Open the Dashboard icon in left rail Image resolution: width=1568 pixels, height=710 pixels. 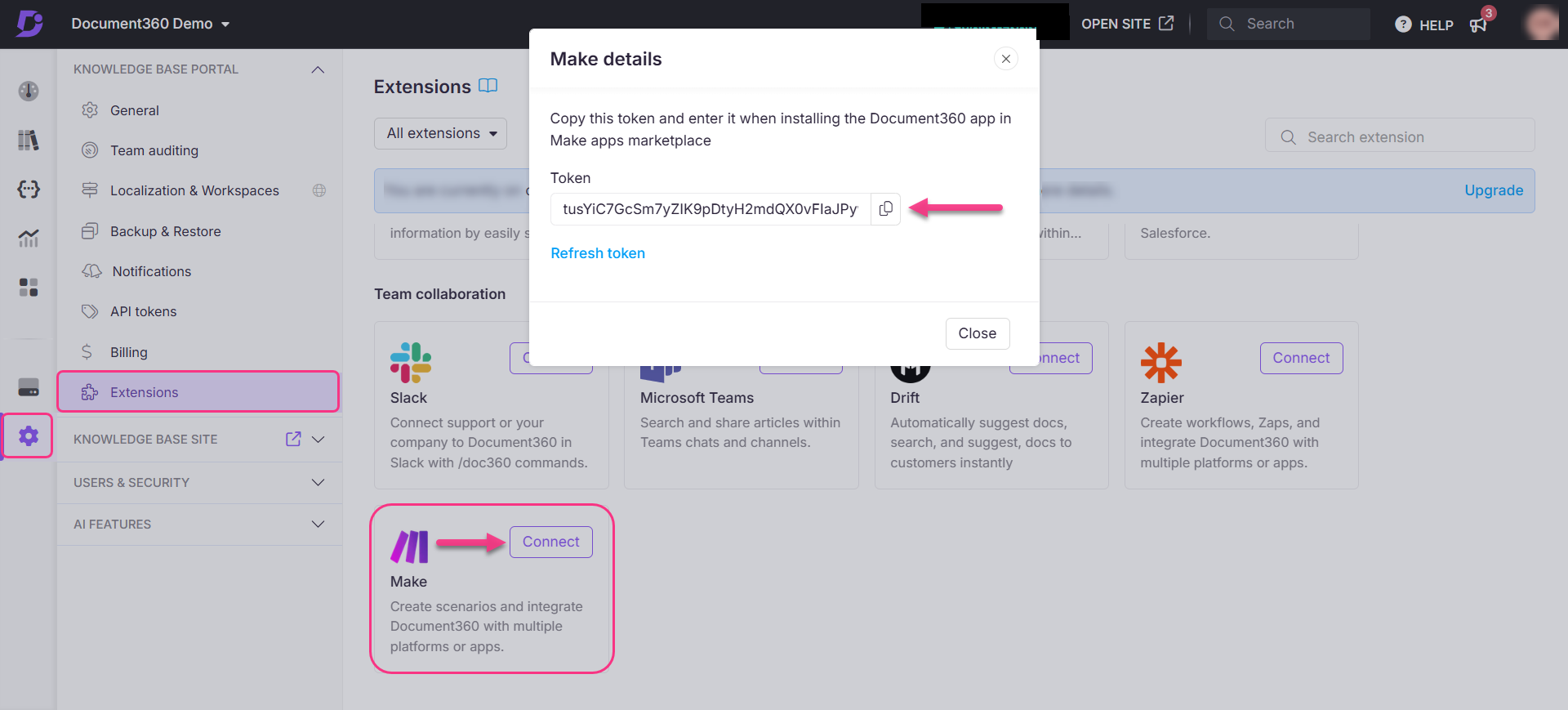[x=29, y=91]
